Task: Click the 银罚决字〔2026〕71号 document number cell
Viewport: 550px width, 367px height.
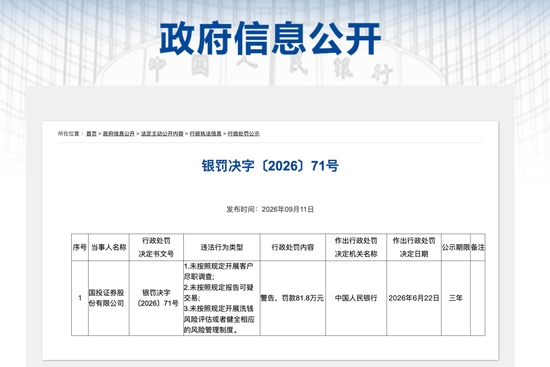Action: coord(156,298)
